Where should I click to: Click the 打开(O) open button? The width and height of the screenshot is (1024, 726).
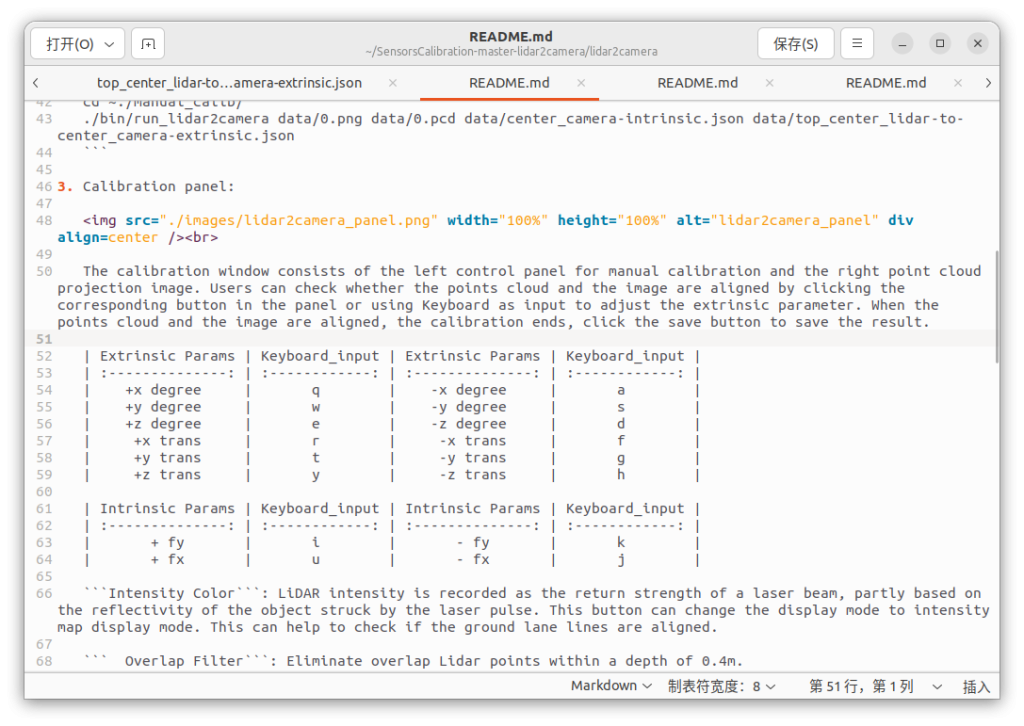coord(68,44)
